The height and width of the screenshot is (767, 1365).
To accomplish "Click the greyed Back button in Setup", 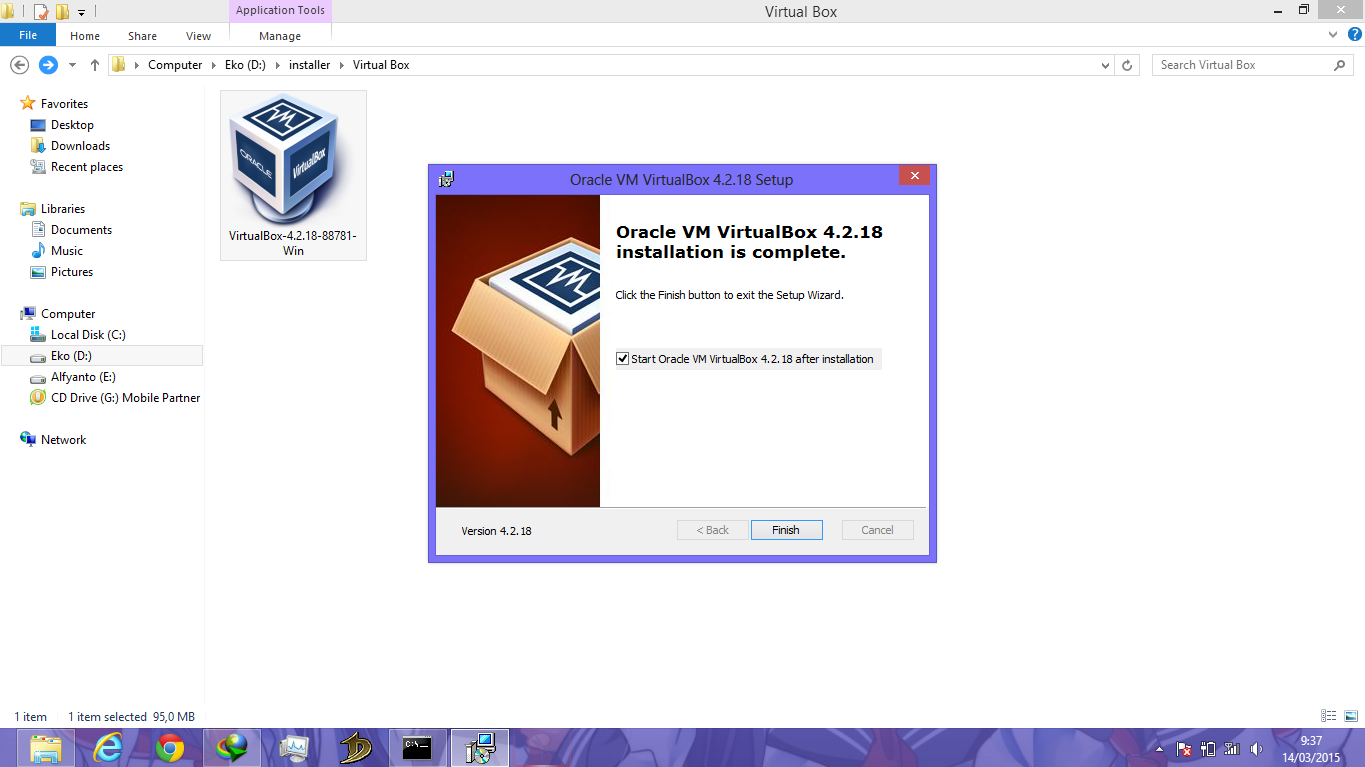I will 713,530.
